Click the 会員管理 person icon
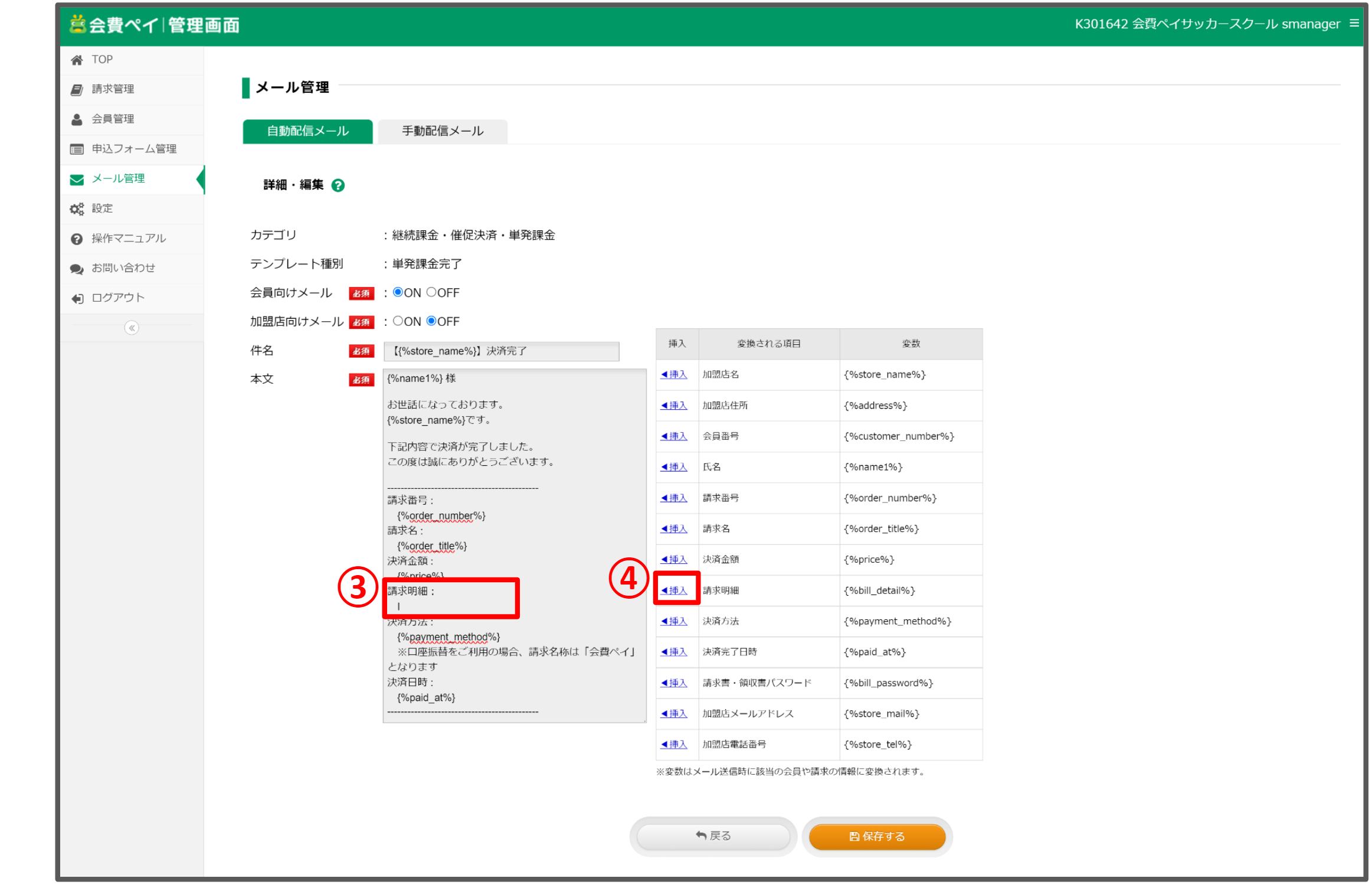This screenshot has width=1372, height=888. [x=77, y=119]
